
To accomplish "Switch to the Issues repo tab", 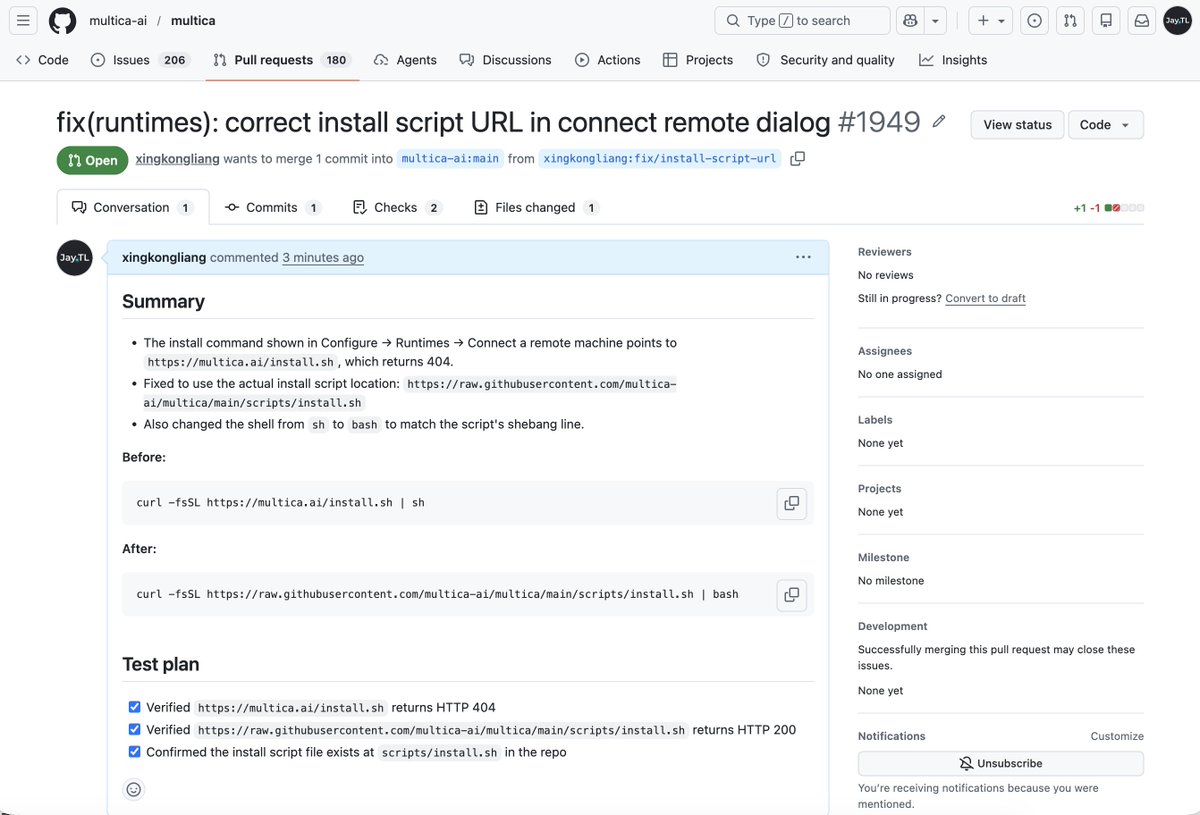I will (x=139, y=60).
